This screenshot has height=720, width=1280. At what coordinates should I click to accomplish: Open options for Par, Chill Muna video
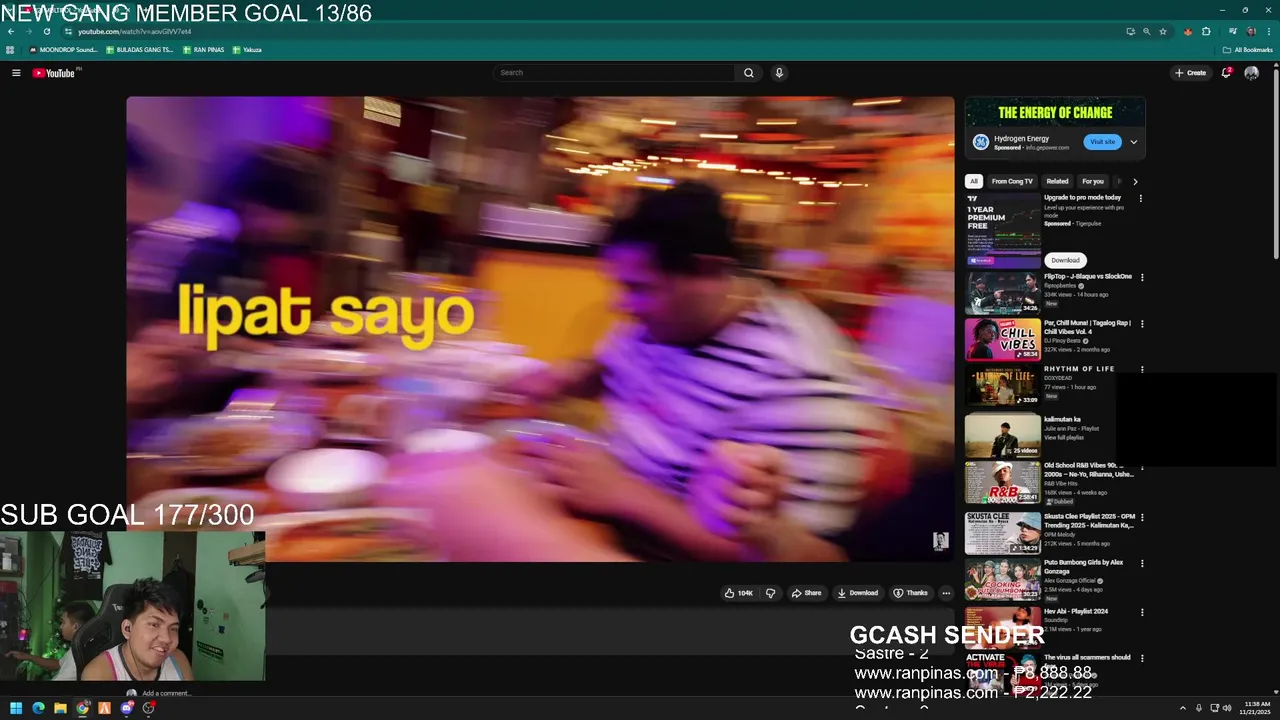coord(1141,324)
